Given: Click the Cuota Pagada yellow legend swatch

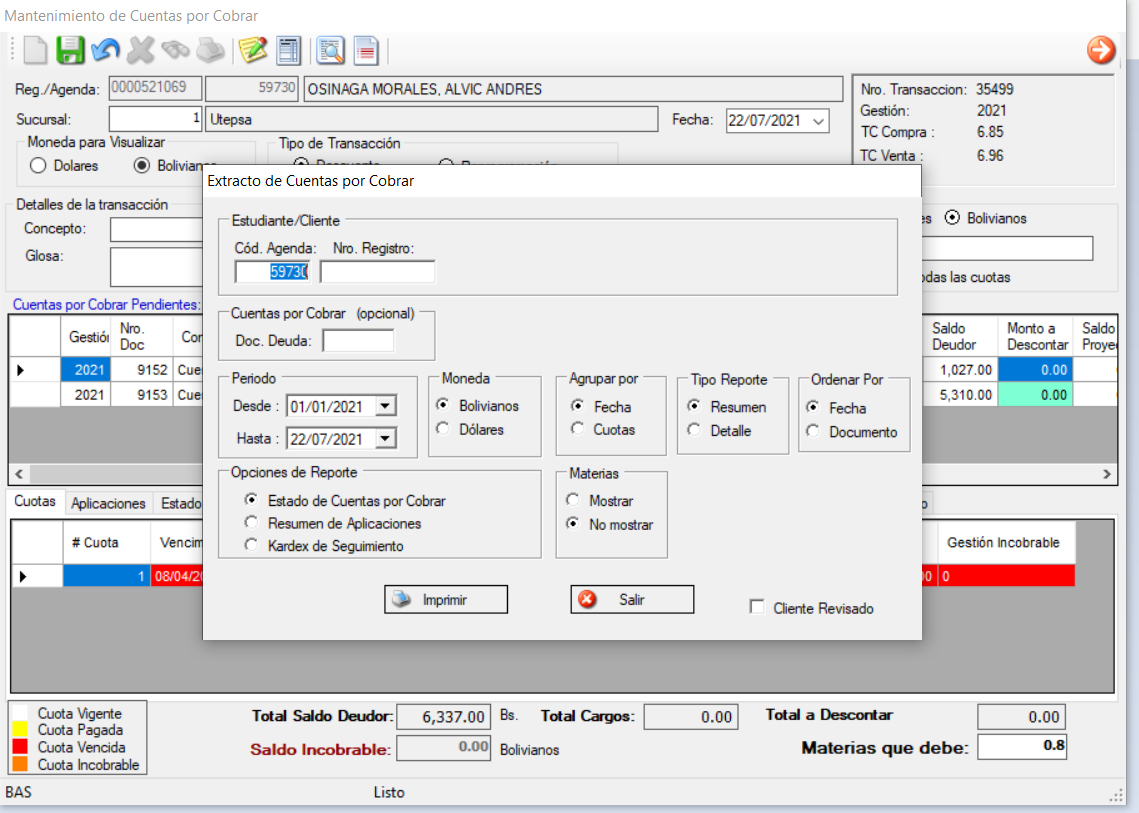Looking at the screenshot, I should (20, 729).
